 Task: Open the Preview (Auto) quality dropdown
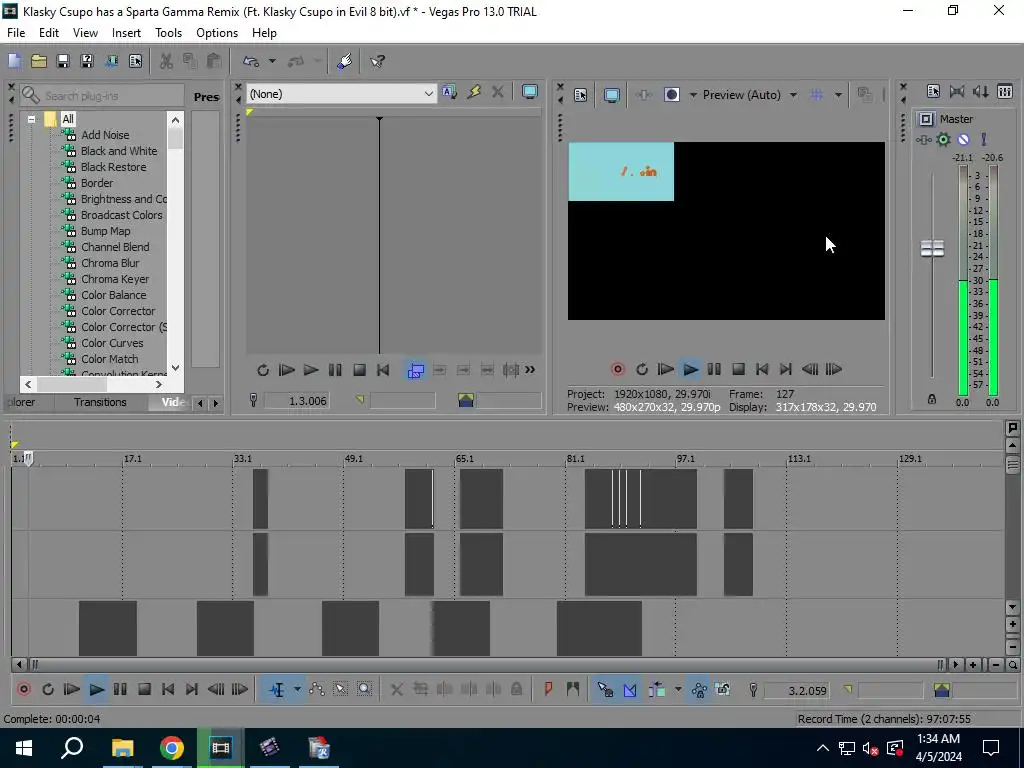coord(793,95)
